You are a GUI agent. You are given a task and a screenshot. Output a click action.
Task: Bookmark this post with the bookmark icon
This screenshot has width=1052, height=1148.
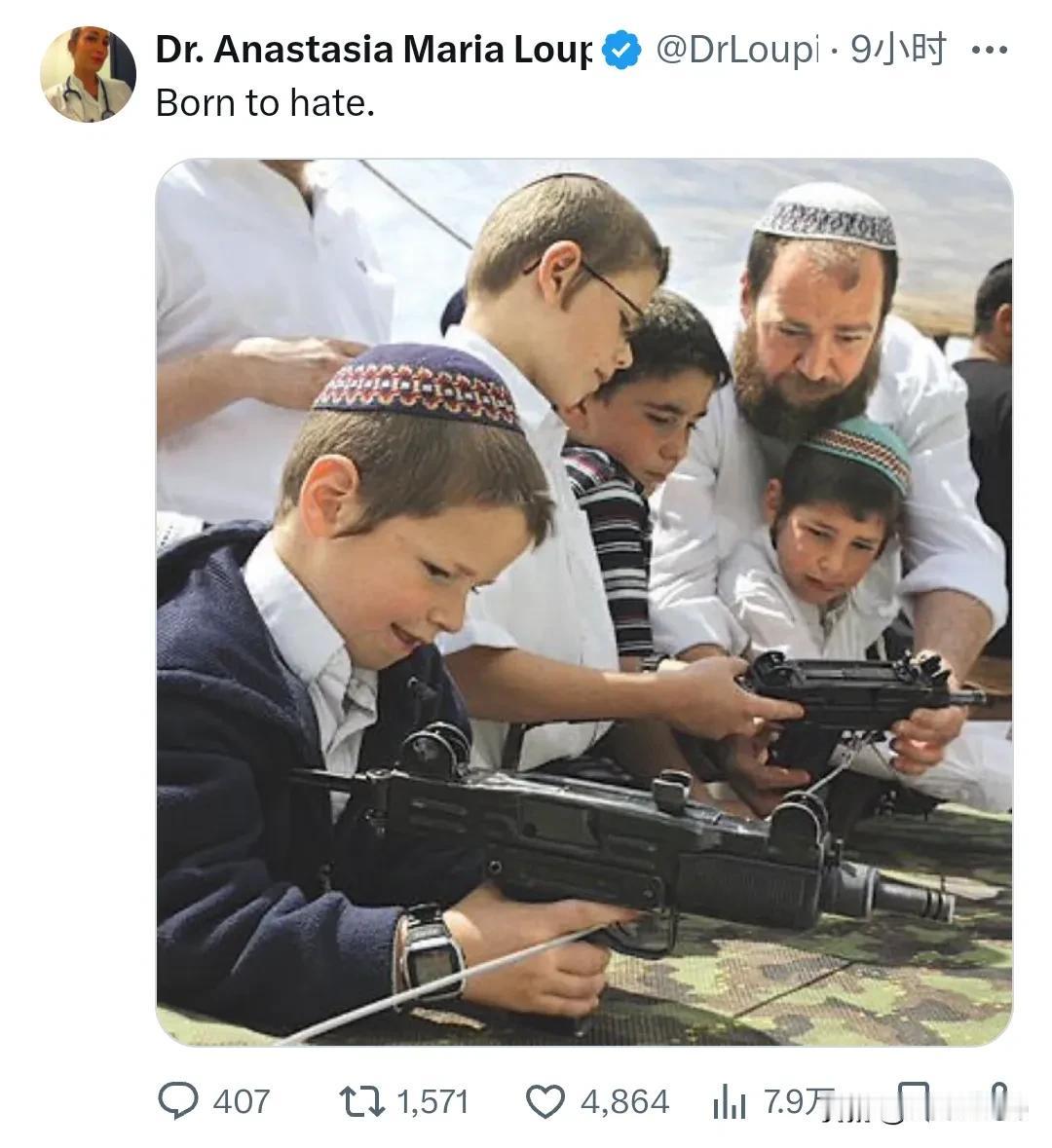coord(913,1102)
